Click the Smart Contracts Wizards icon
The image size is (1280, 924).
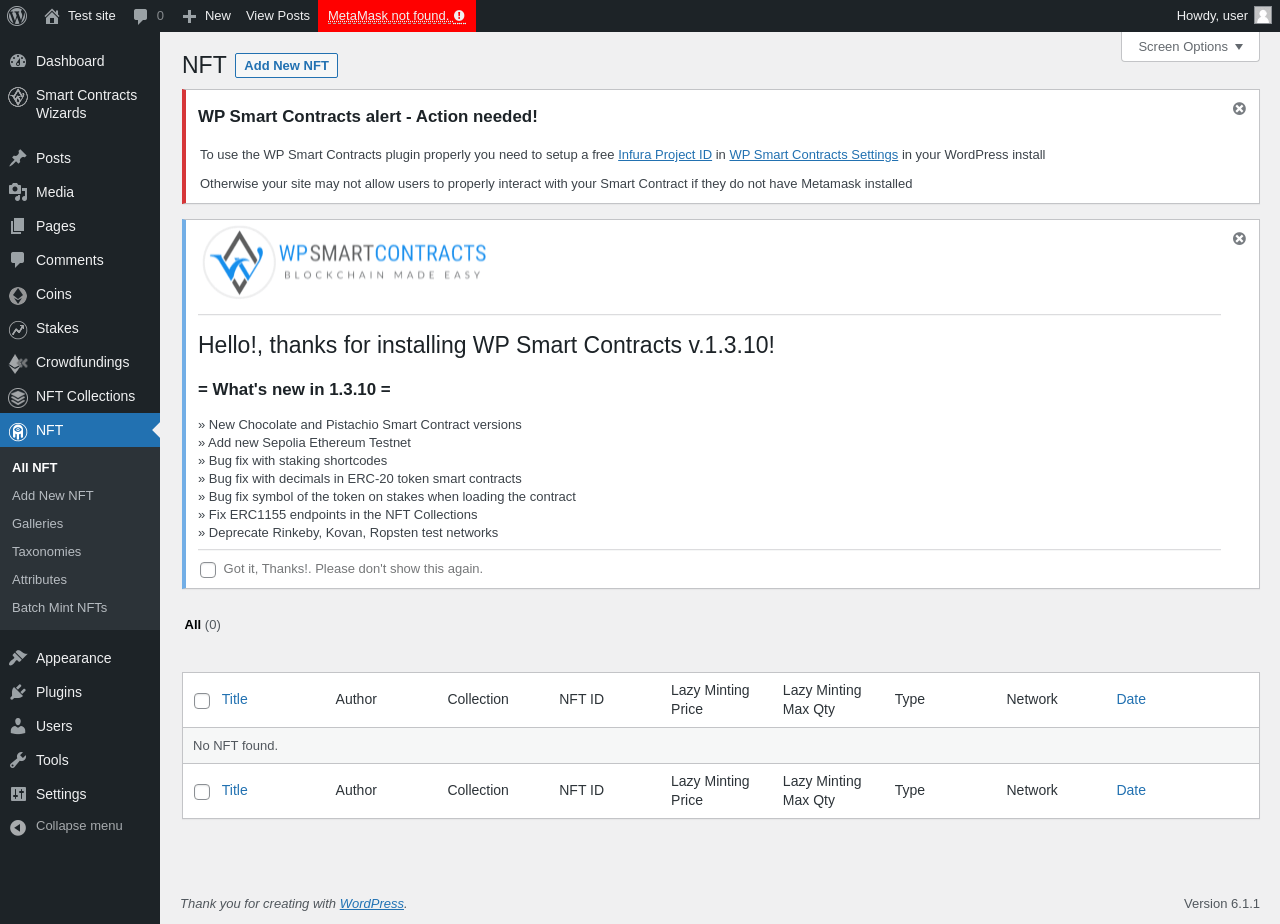[x=18, y=97]
